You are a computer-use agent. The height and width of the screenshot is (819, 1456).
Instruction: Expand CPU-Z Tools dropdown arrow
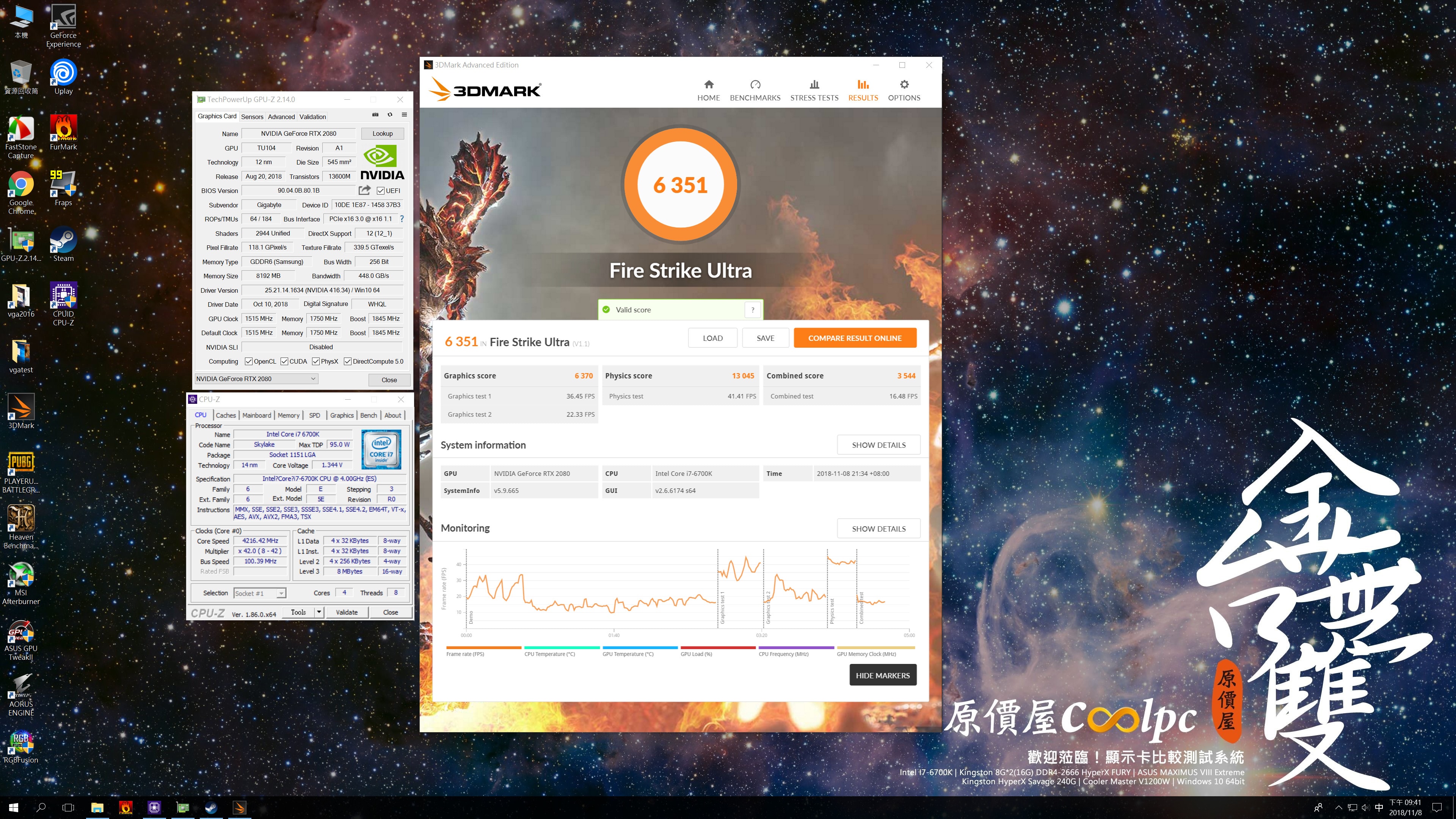click(319, 612)
